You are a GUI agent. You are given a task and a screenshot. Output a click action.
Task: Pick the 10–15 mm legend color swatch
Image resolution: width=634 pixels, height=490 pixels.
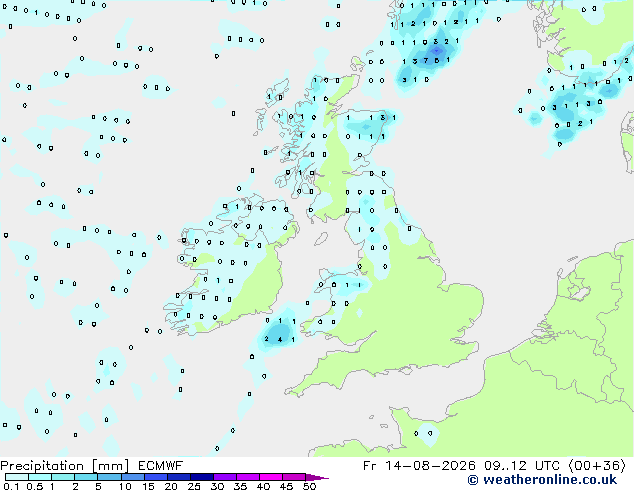(x=132, y=477)
